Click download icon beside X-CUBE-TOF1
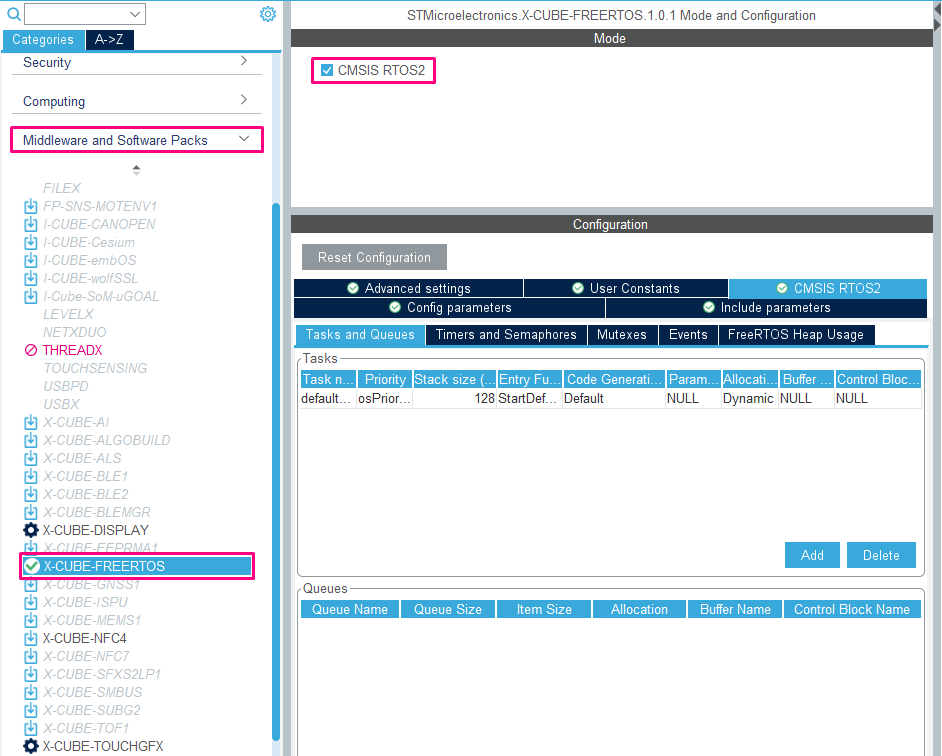This screenshot has width=942, height=756. pos(31,728)
